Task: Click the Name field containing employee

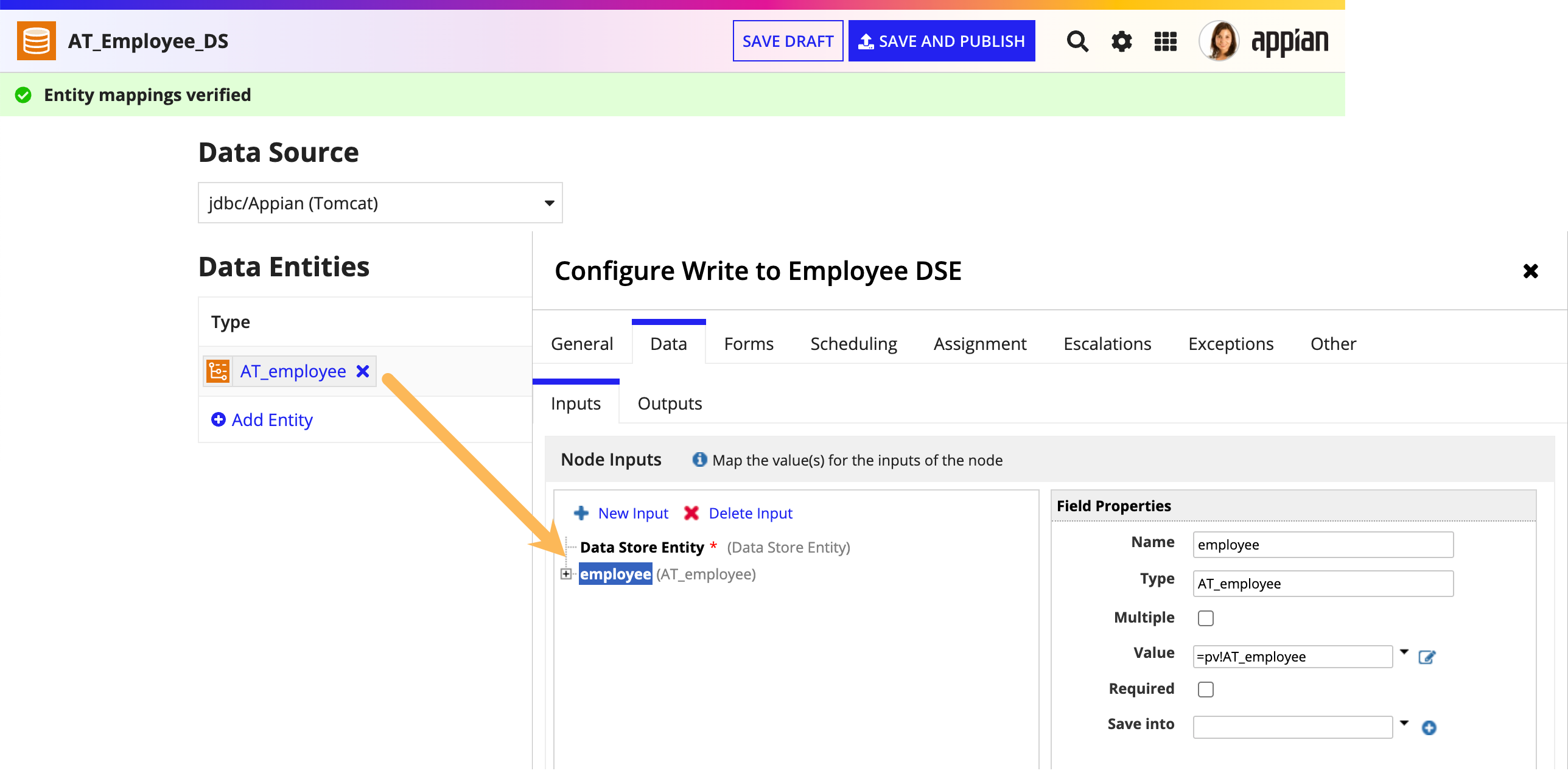Action: click(1323, 545)
